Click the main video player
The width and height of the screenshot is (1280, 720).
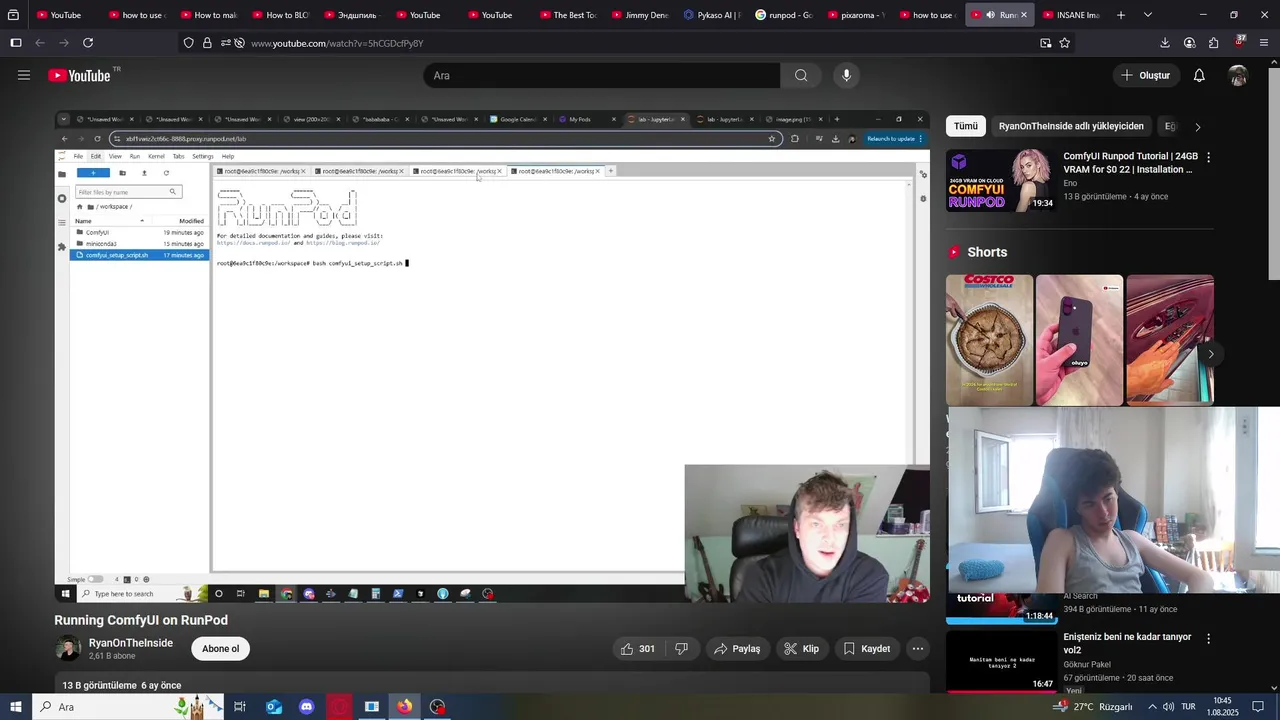click(492, 357)
